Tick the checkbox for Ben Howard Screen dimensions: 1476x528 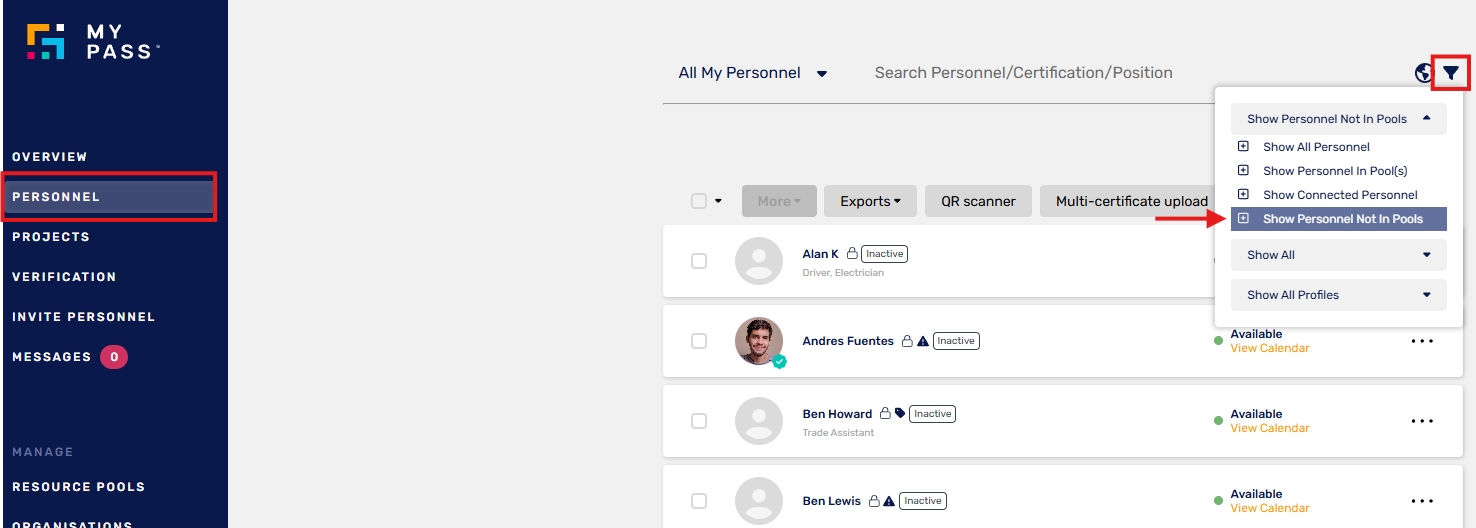(x=699, y=421)
